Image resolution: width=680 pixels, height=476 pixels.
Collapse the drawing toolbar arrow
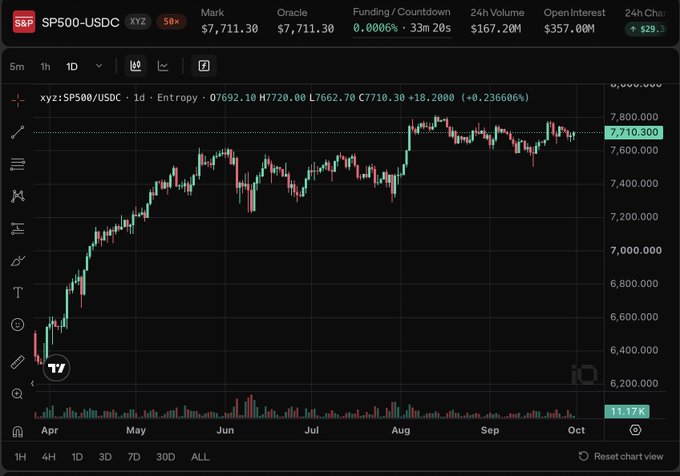(x=33, y=383)
